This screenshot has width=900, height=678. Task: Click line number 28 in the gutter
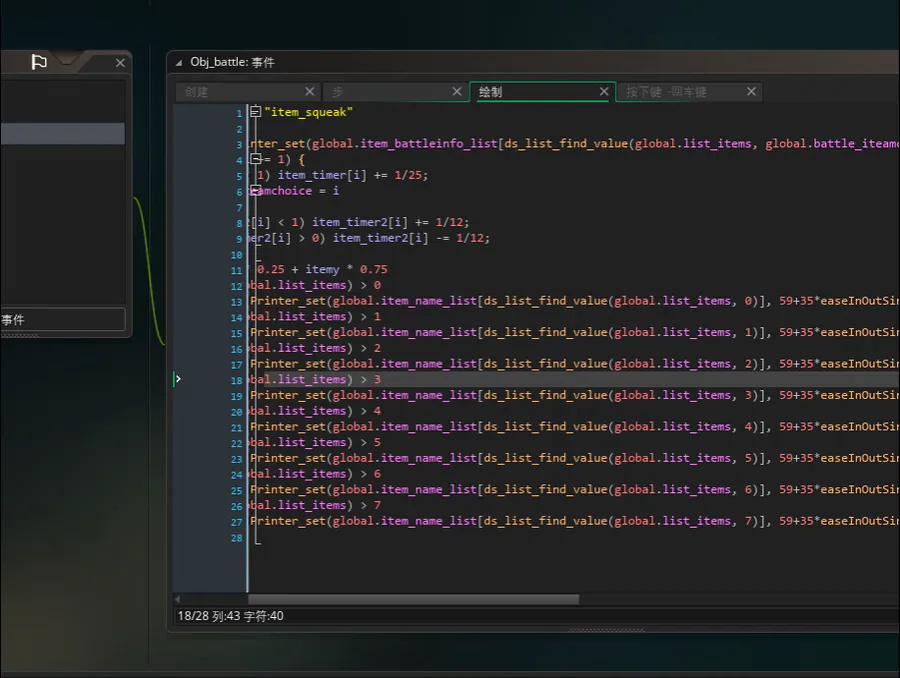[236, 538]
